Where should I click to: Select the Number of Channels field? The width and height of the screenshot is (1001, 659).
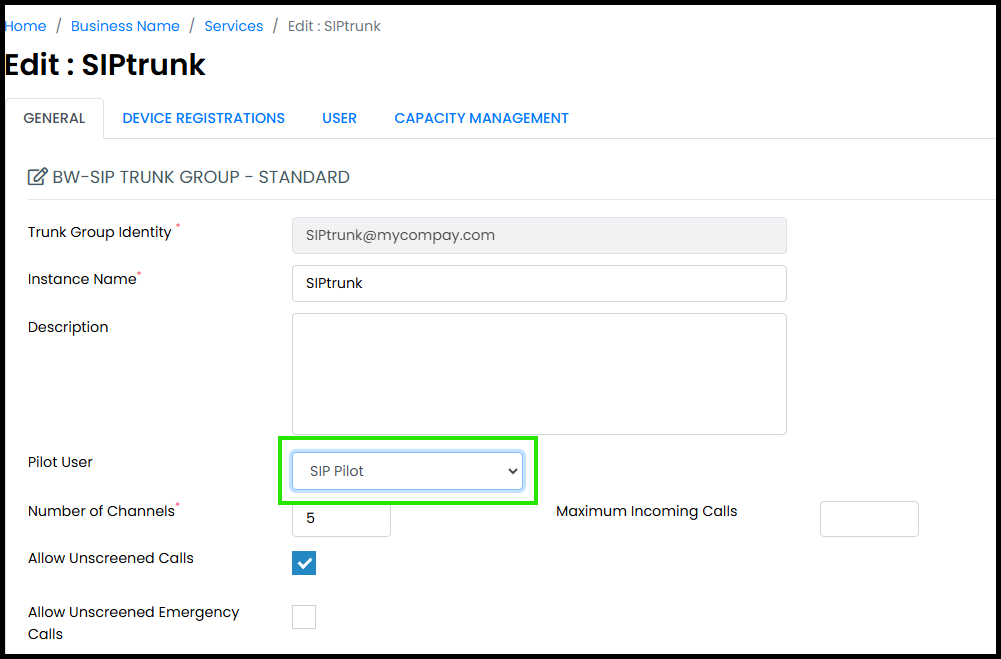(342, 518)
